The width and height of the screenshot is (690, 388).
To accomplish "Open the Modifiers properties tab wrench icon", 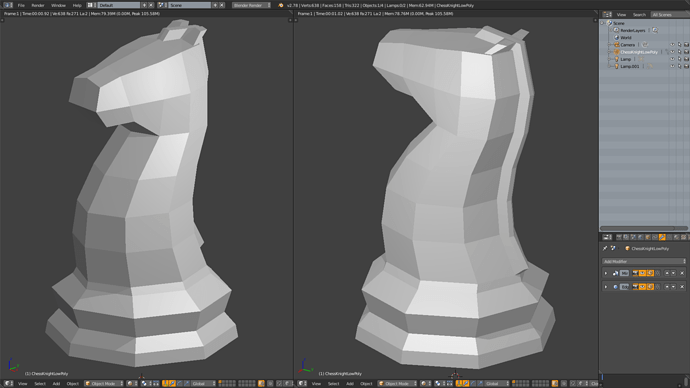I will pyautogui.click(x=662, y=237).
